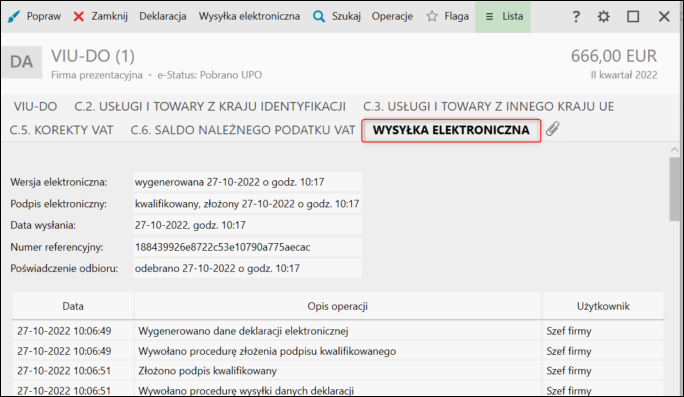Click the red X Zamknij icon
Image resolution: width=684 pixels, height=397 pixels.
[x=79, y=17]
